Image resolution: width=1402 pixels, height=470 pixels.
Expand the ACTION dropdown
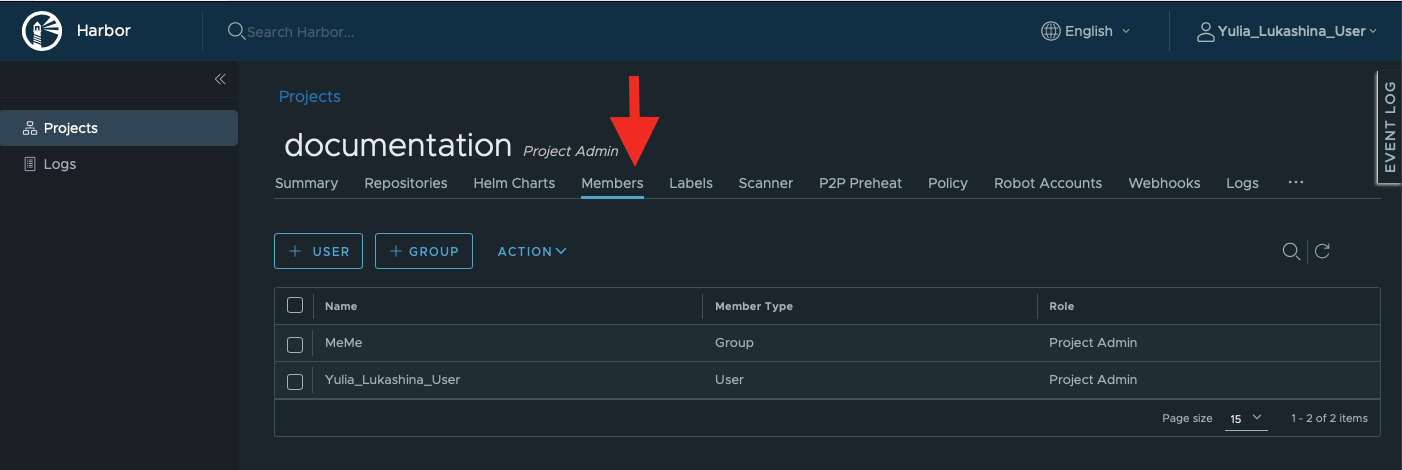point(532,251)
